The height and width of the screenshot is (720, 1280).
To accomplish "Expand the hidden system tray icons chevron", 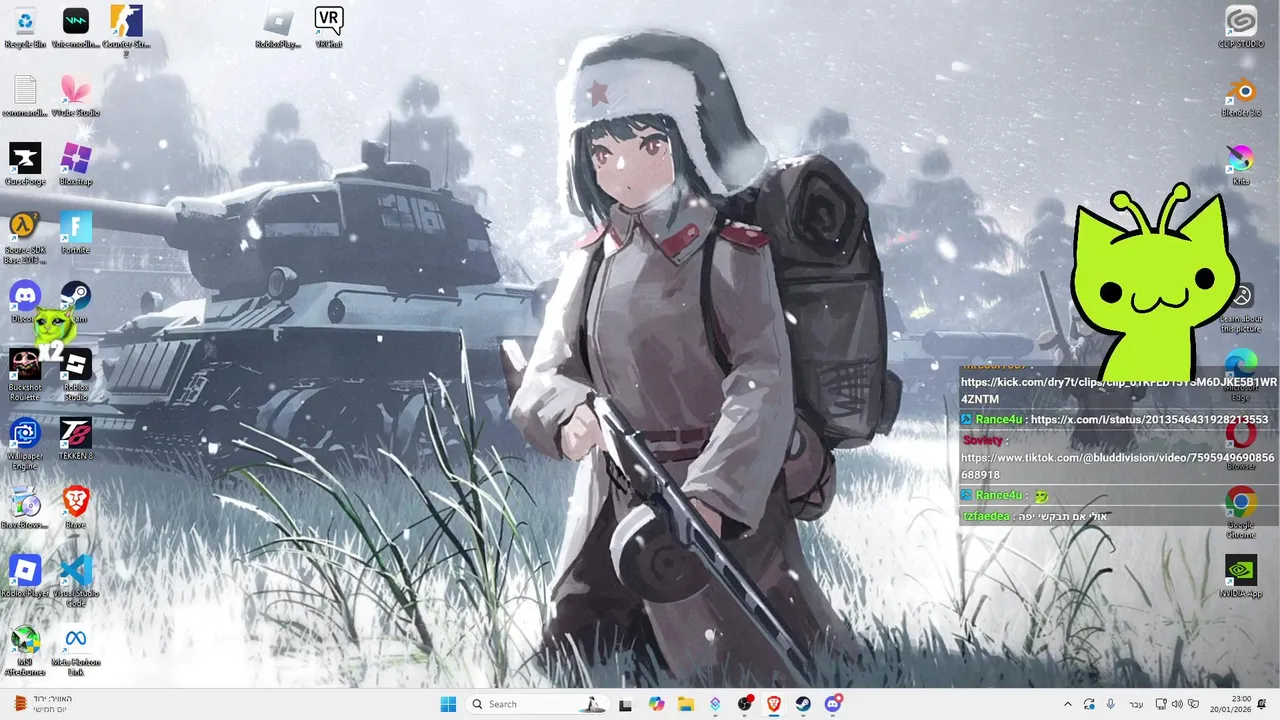I will (1067, 704).
